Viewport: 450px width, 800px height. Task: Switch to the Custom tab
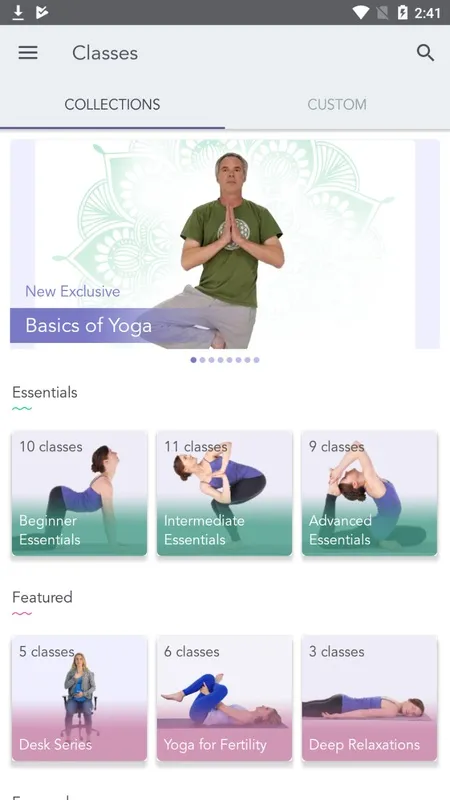337,105
